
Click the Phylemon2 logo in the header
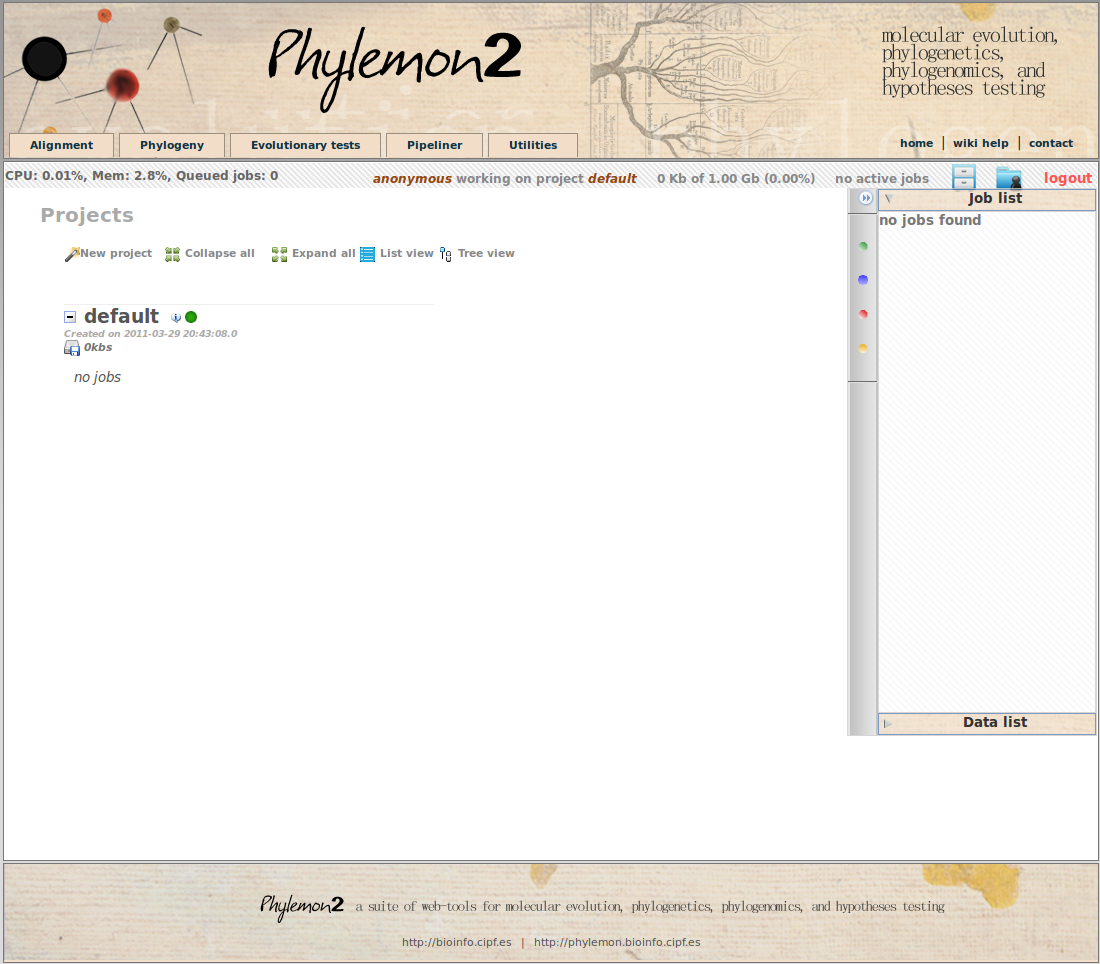click(x=394, y=62)
